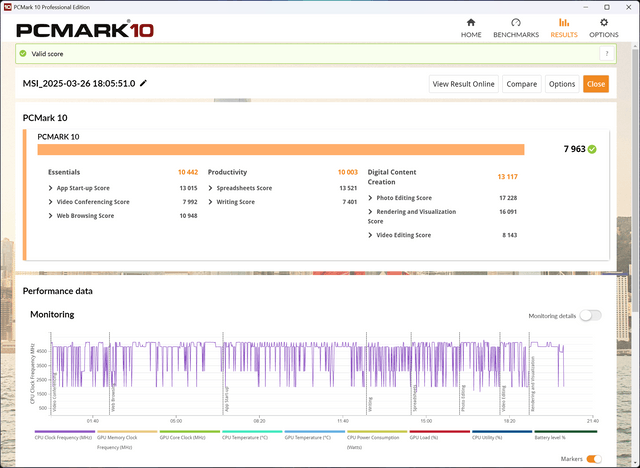The width and height of the screenshot is (640, 468).
Task: Click Digital Content Creation score 13 117
Action: 507,177
